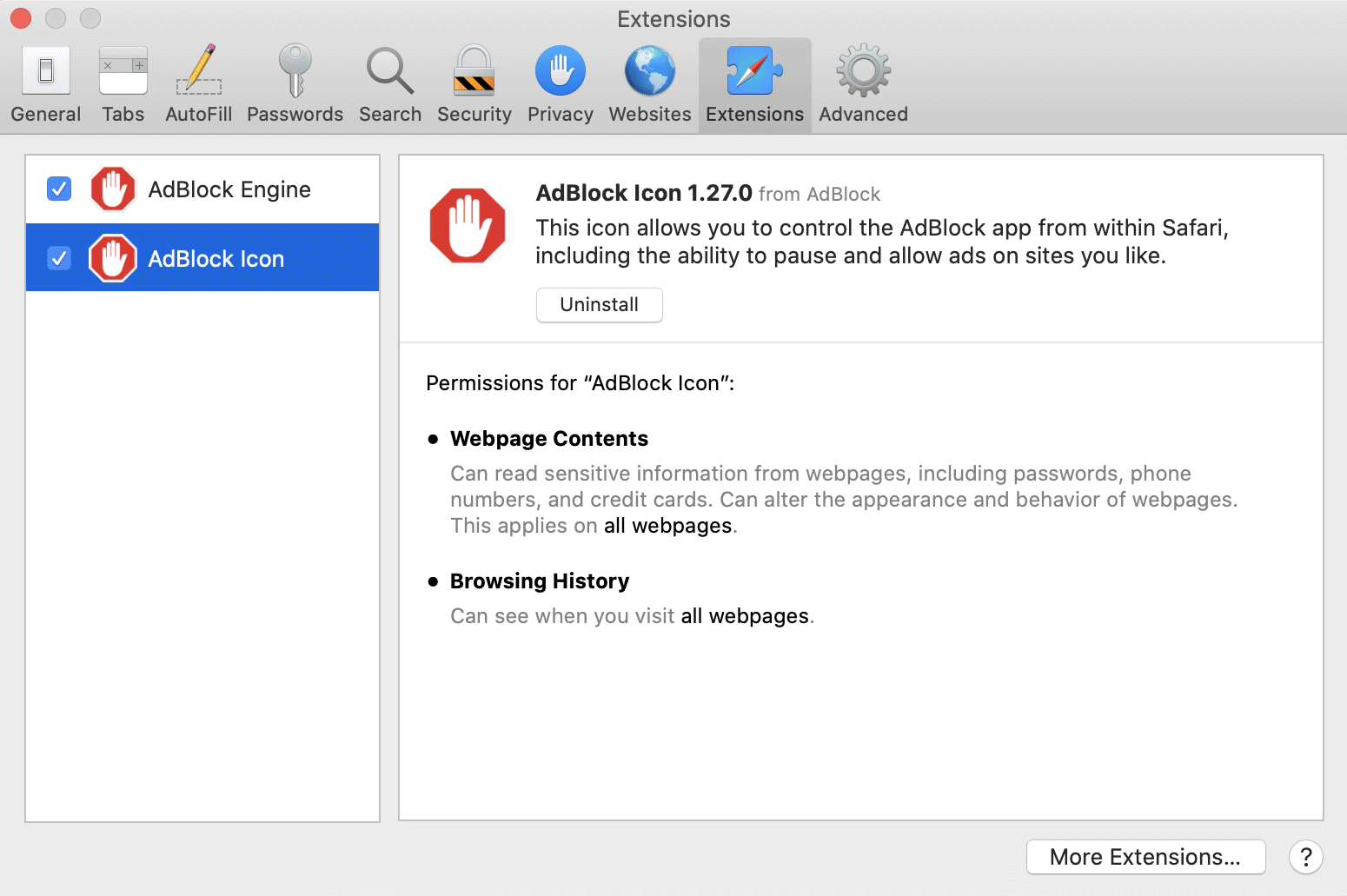Click the AdBlock stop-sign icon in details
The width and height of the screenshot is (1347, 896).
(468, 226)
